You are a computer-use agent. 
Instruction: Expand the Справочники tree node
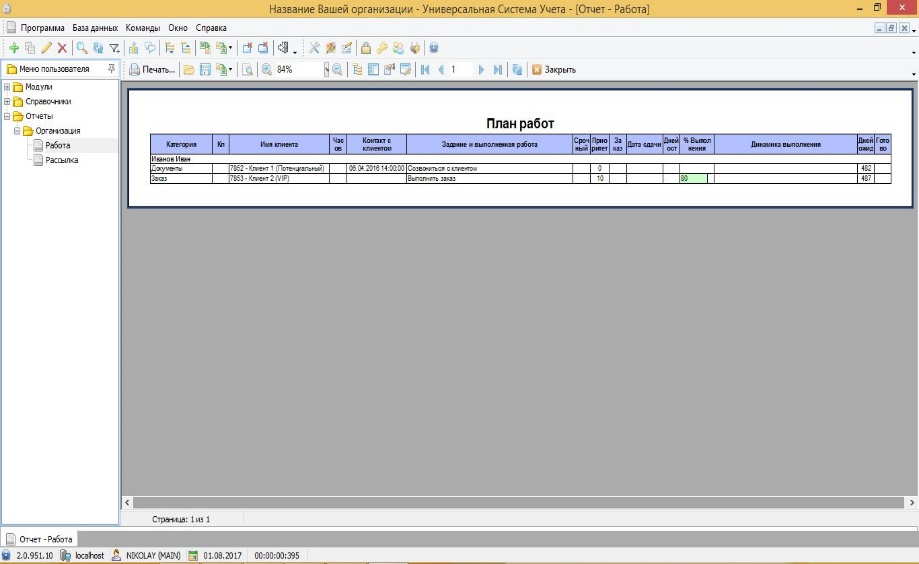pos(7,101)
